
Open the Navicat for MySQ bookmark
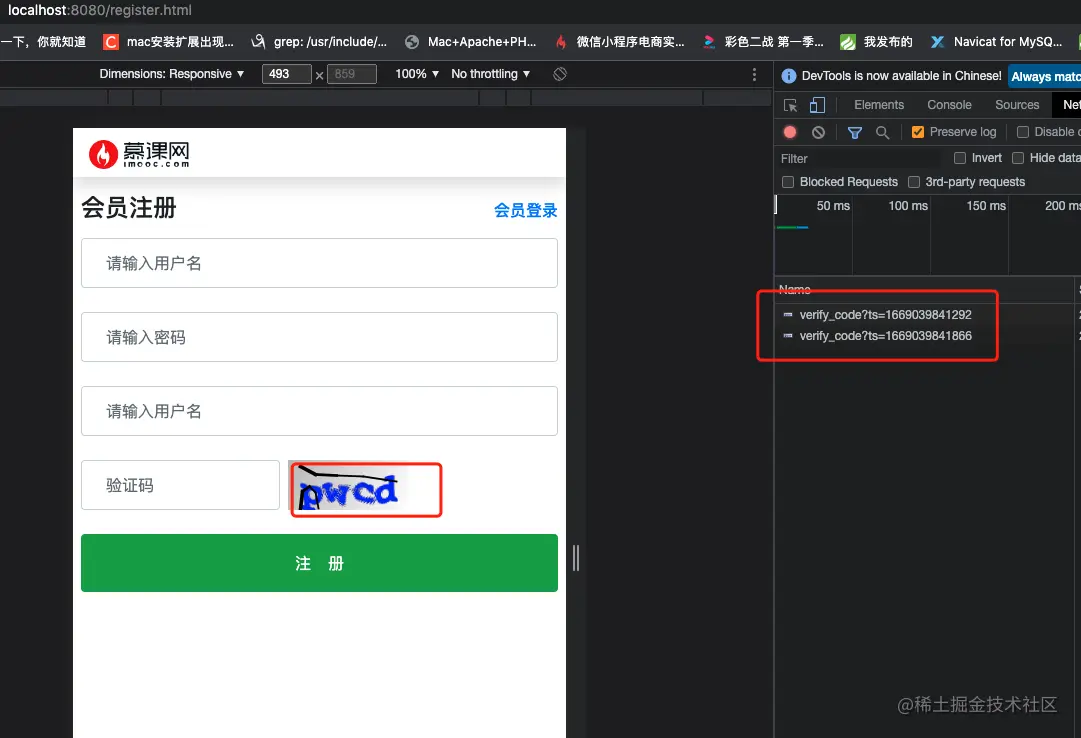coord(996,42)
